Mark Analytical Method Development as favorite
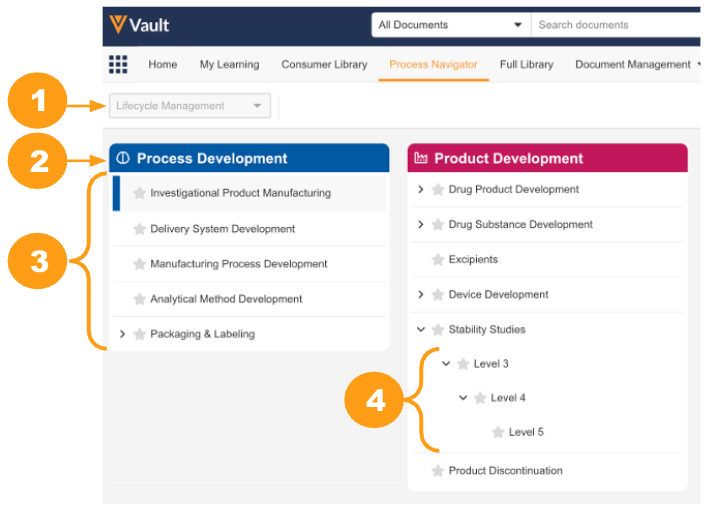The width and height of the screenshot is (707, 511). tap(140, 299)
